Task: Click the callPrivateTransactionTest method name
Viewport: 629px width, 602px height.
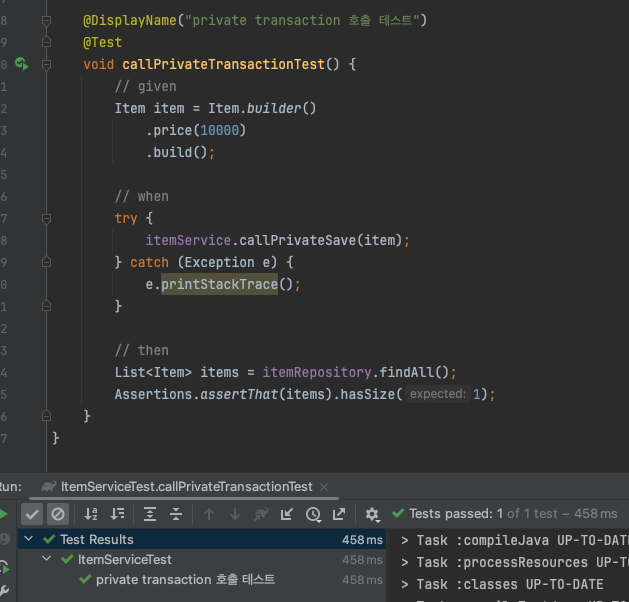Action: click(223, 64)
